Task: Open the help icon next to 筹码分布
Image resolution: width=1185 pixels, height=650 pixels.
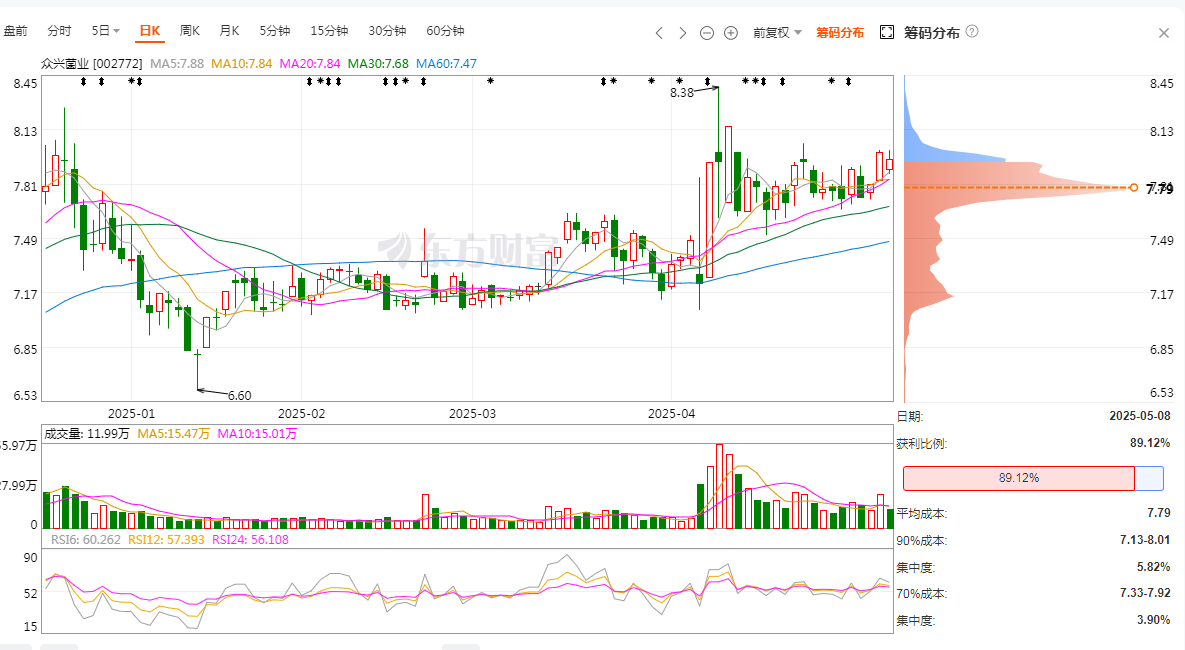Action: coord(972,32)
